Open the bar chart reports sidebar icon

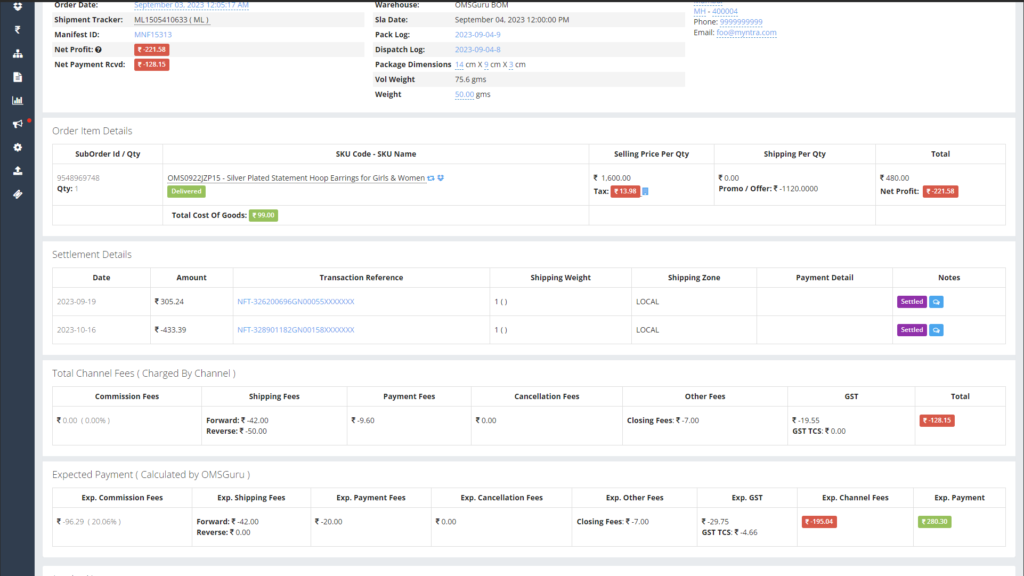coord(17,100)
